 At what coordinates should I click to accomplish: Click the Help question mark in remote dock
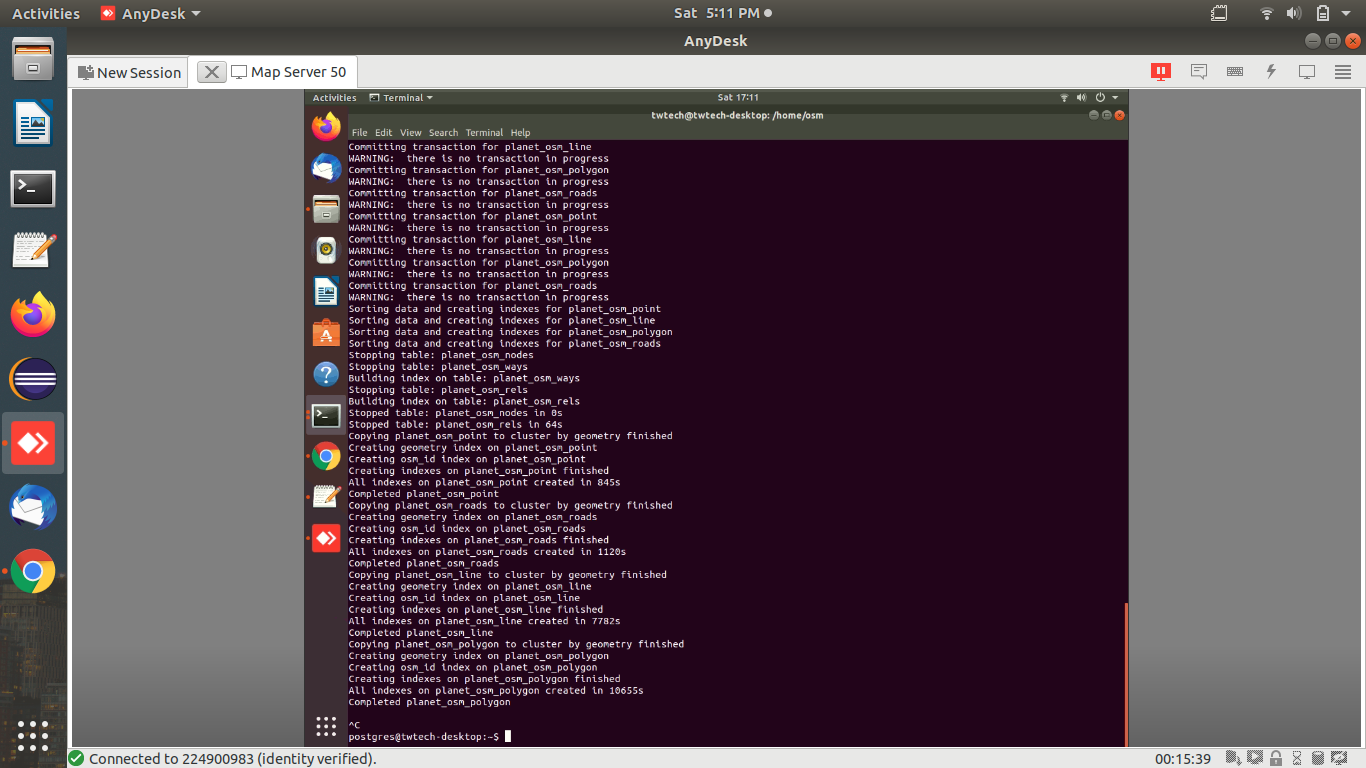(326, 374)
